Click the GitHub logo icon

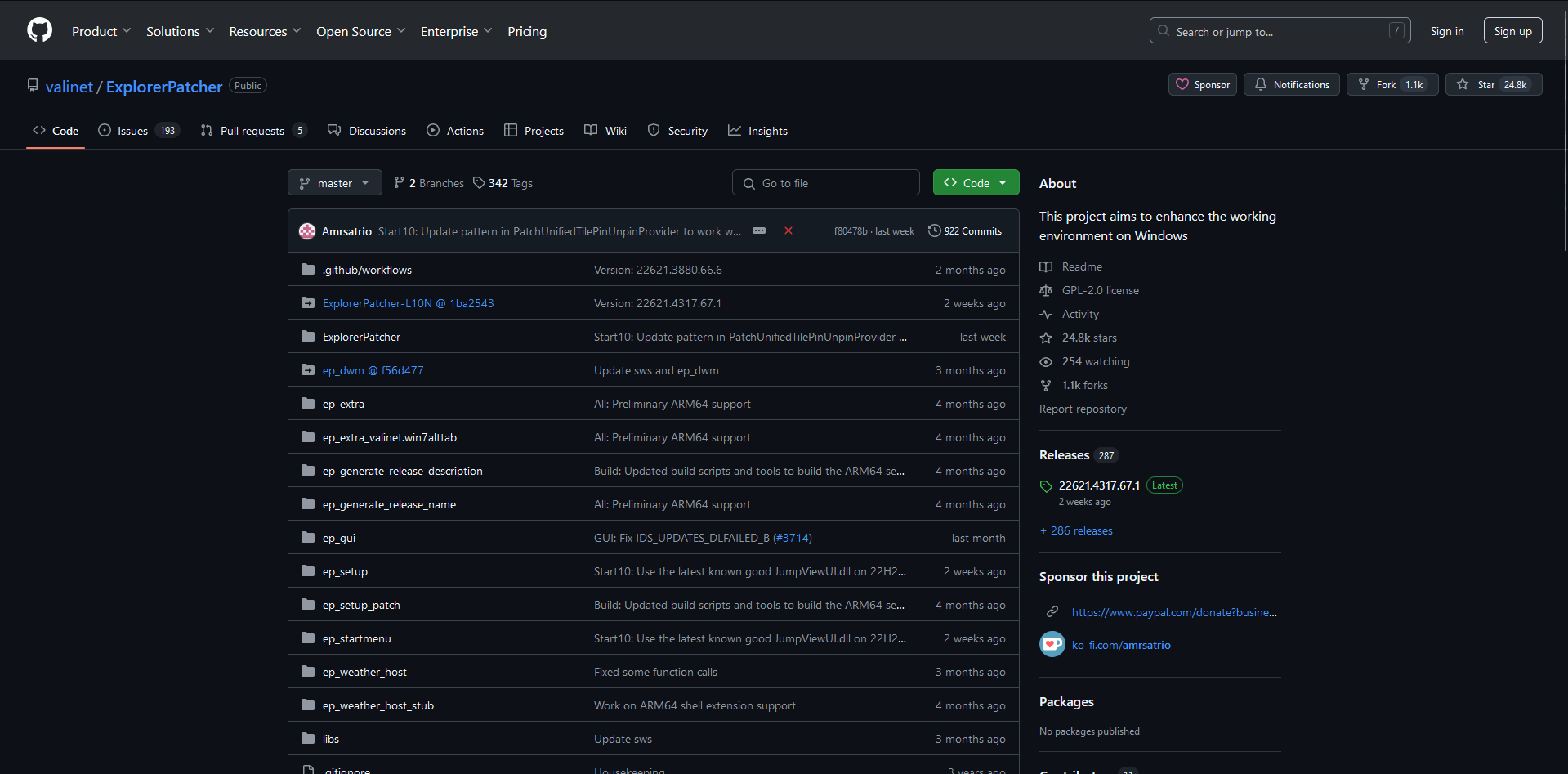click(39, 30)
